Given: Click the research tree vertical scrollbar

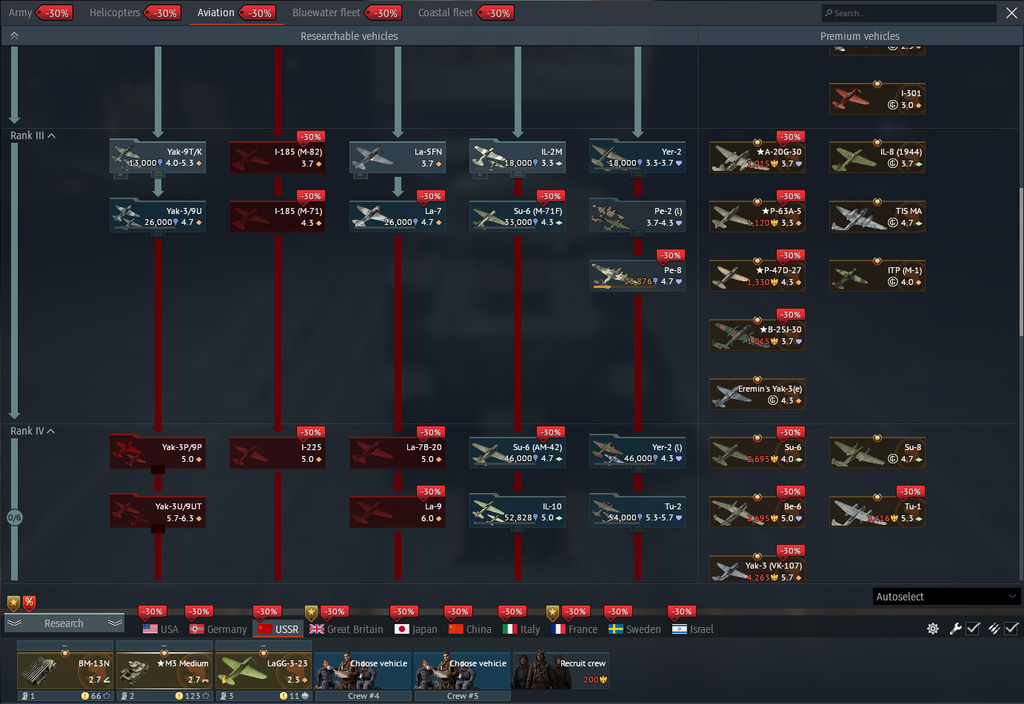Looking at the screenshot, I should [1021, 261].
